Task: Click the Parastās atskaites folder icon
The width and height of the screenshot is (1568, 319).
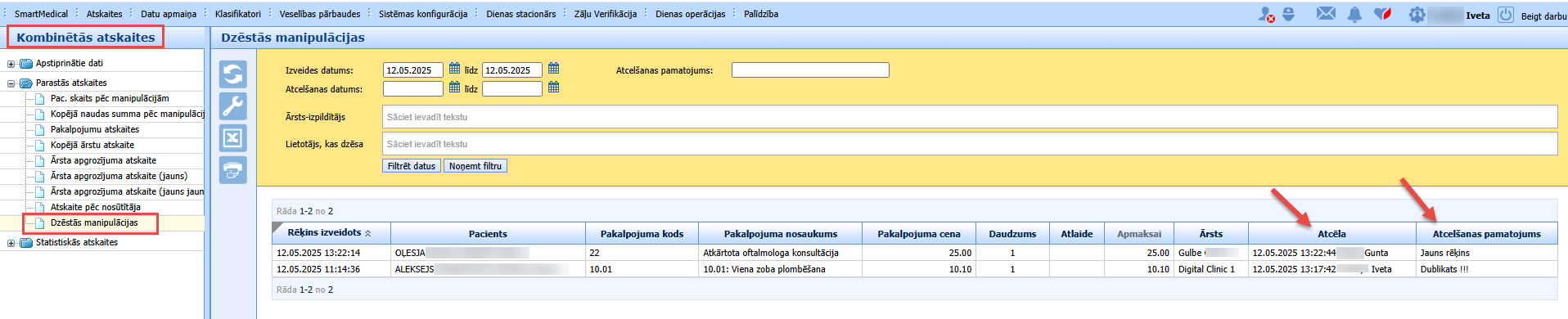Action: click(x=25, y=83)
